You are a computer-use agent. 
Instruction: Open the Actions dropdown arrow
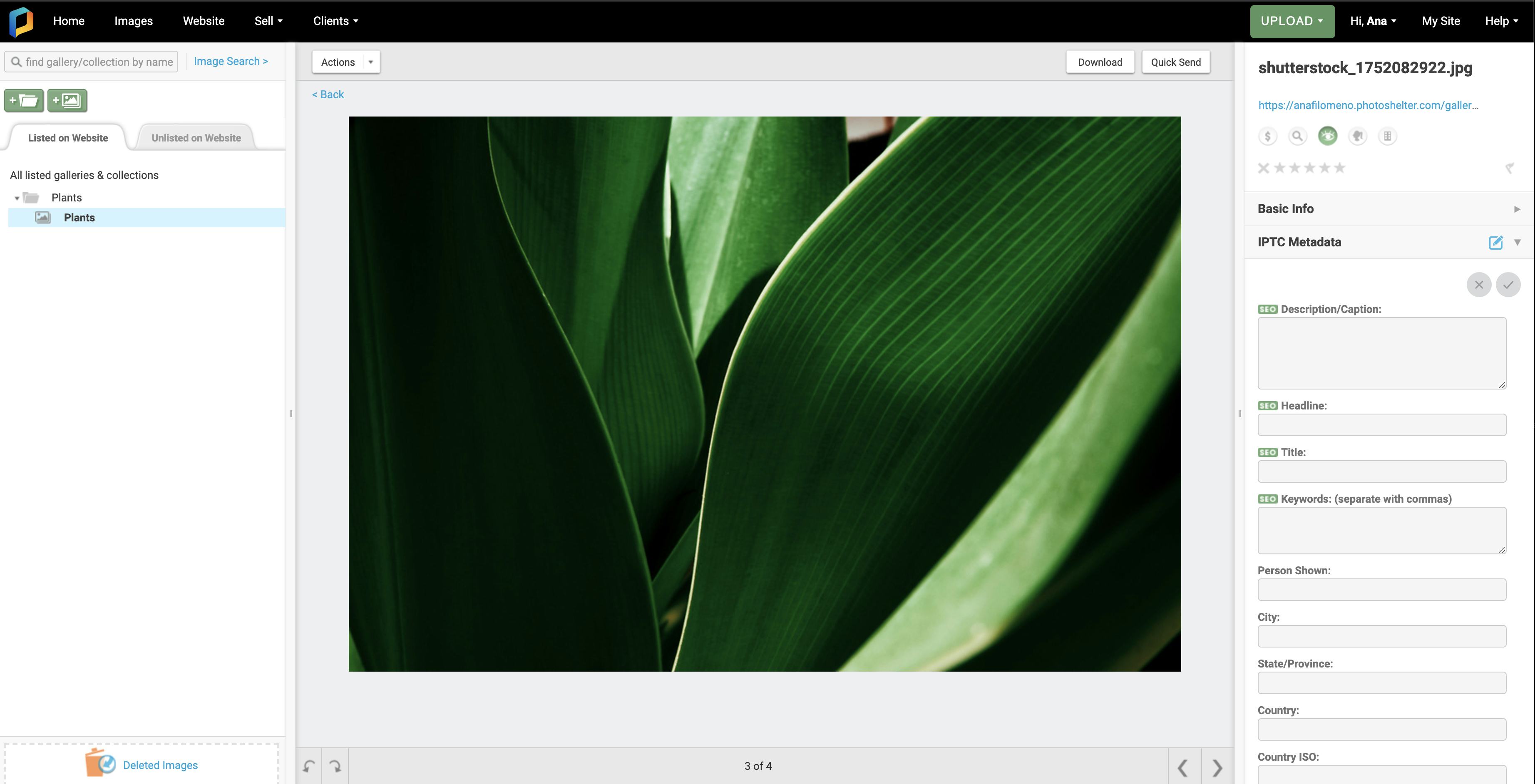point(371,62)
